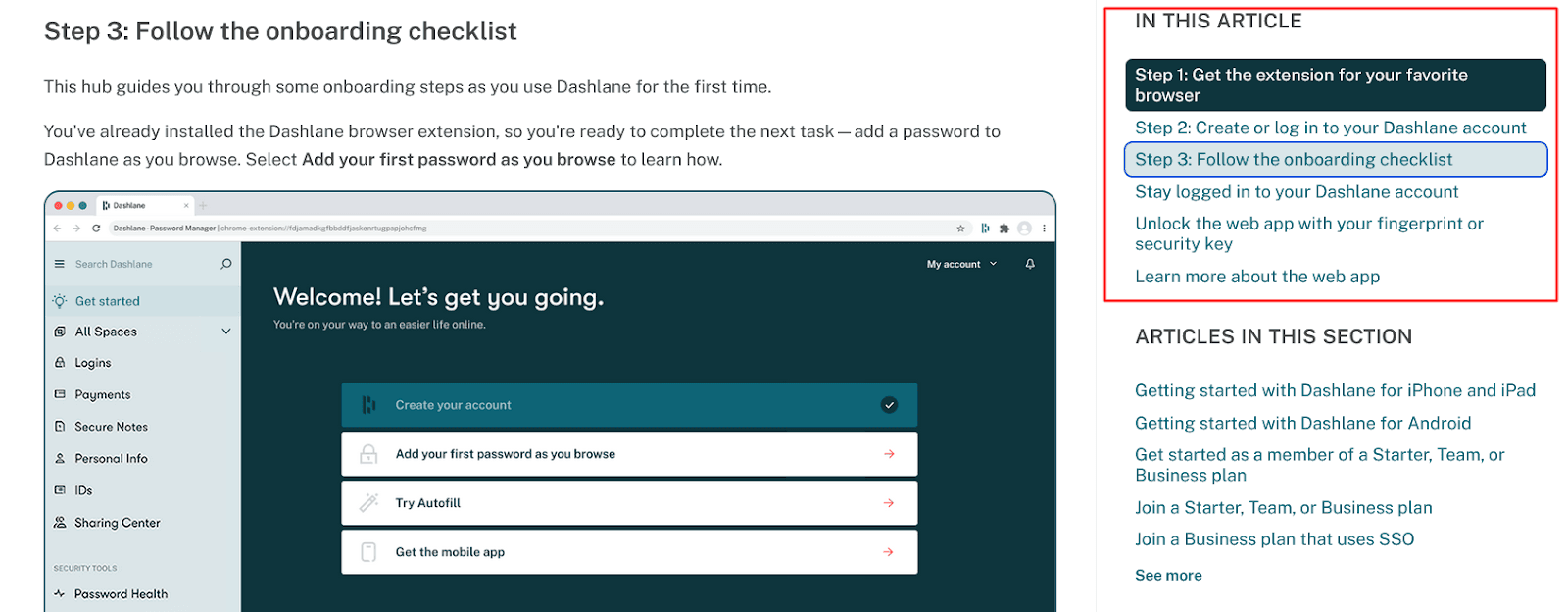1568x612 pixels.
Task: Click the Dashlane extension icon in browser toolbar
Action: (985, 229)
